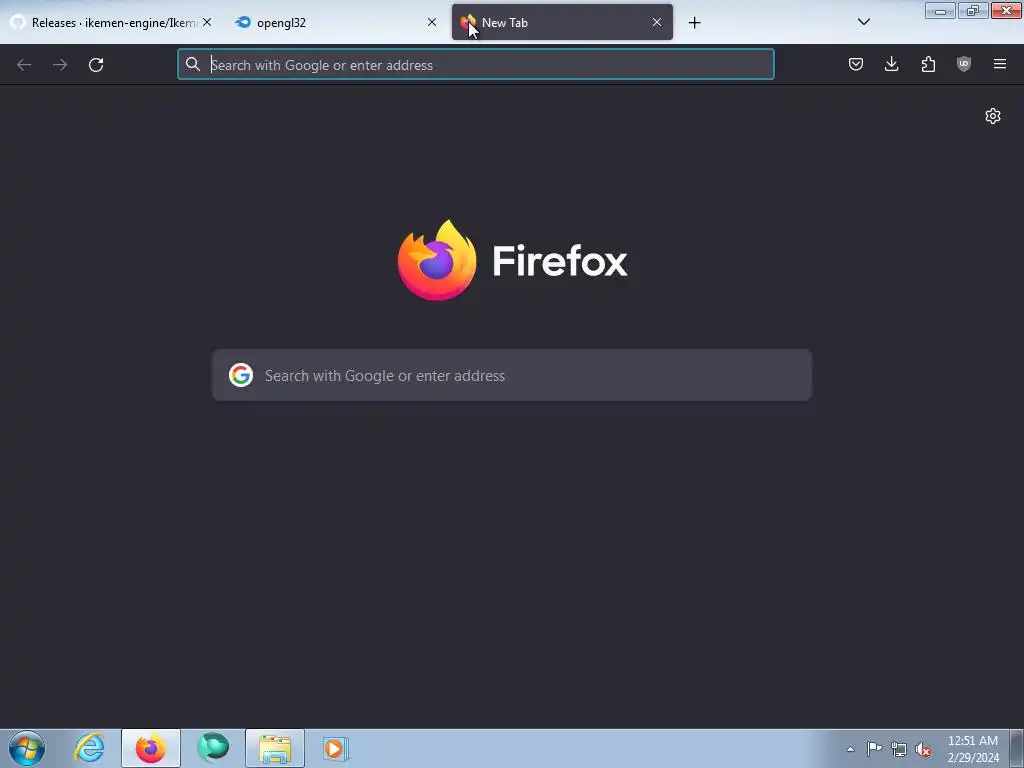Click the search magnifier in address bar
Image resolution: width=1024 pixels, height=768 pixels.
193,64
